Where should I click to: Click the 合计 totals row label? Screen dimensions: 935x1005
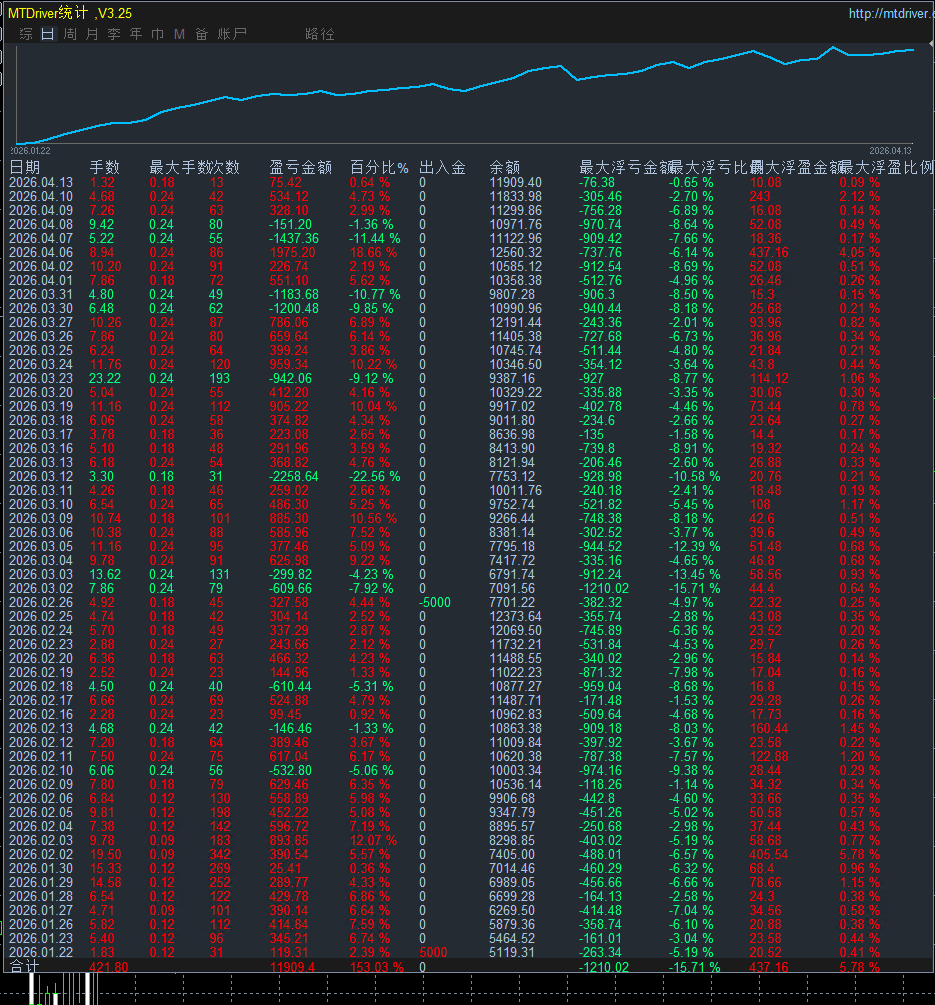[22, 967]
